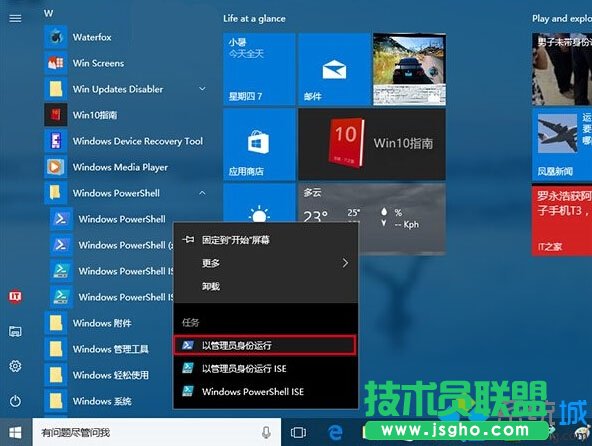Click Windows Device Recovery Tool icon
The image size is (592, 446).
[56, 141]
